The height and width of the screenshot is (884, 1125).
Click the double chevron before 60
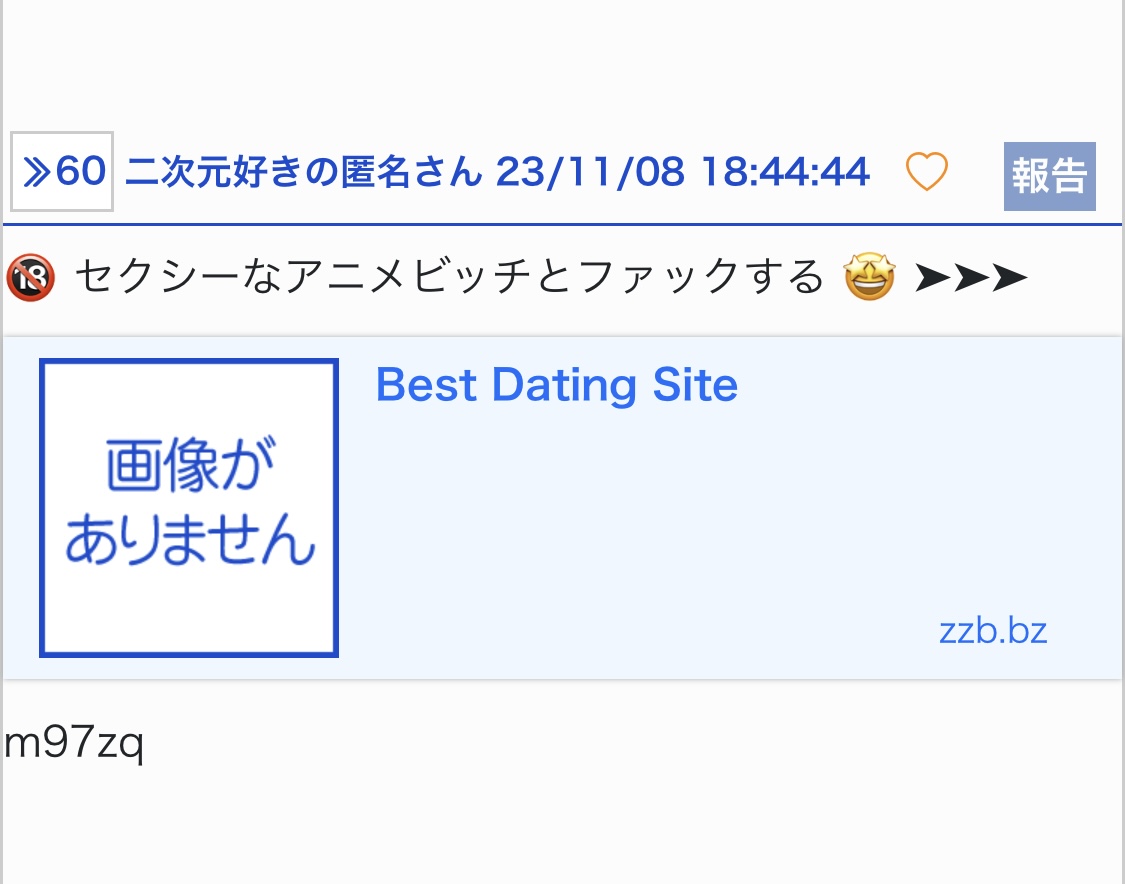[x=37, y=172]
